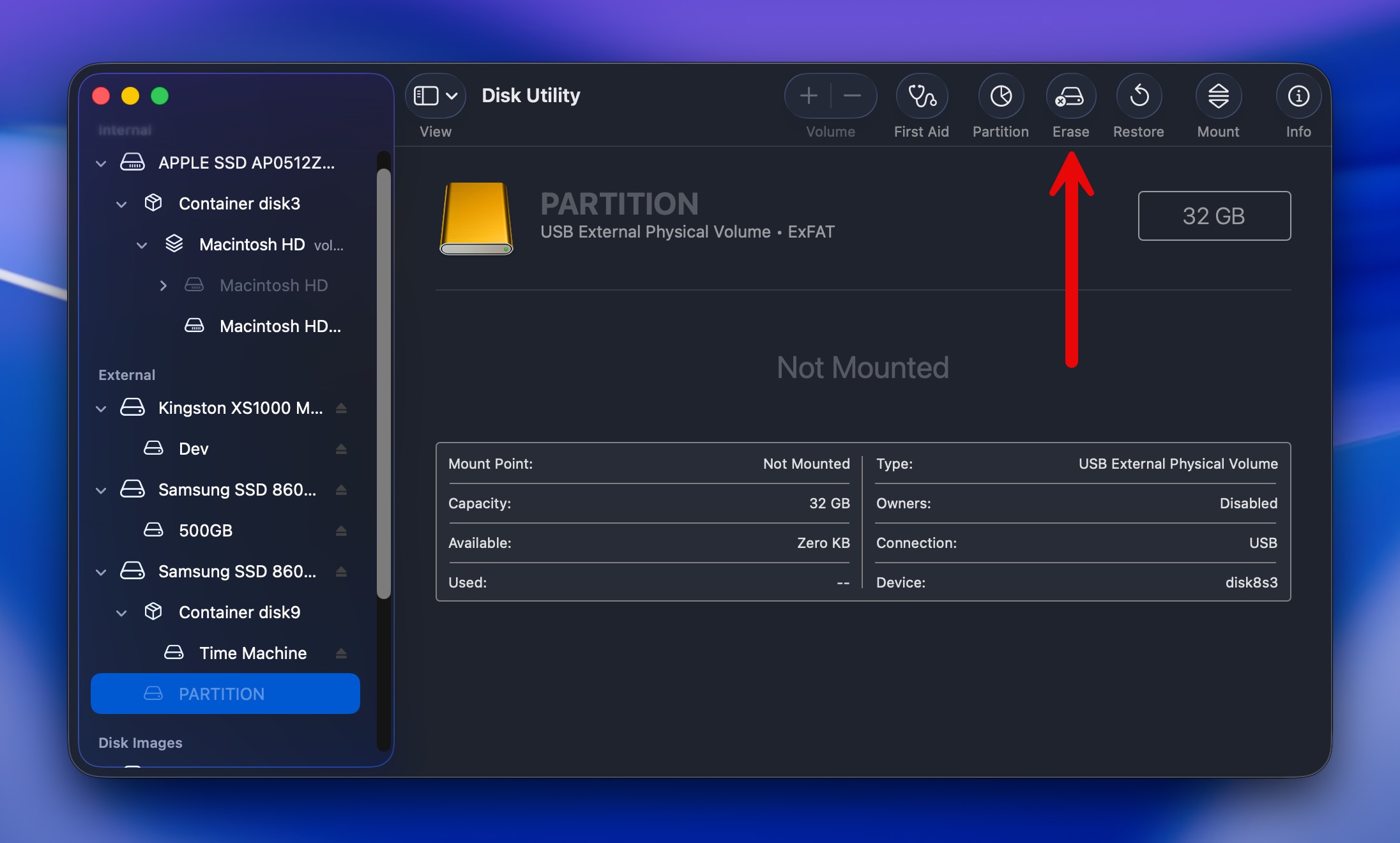The height and width of the screenshot is (843, 1400).
Task: Eject the Kingston XS1000 drive
Action: click(x=342, y=408)
